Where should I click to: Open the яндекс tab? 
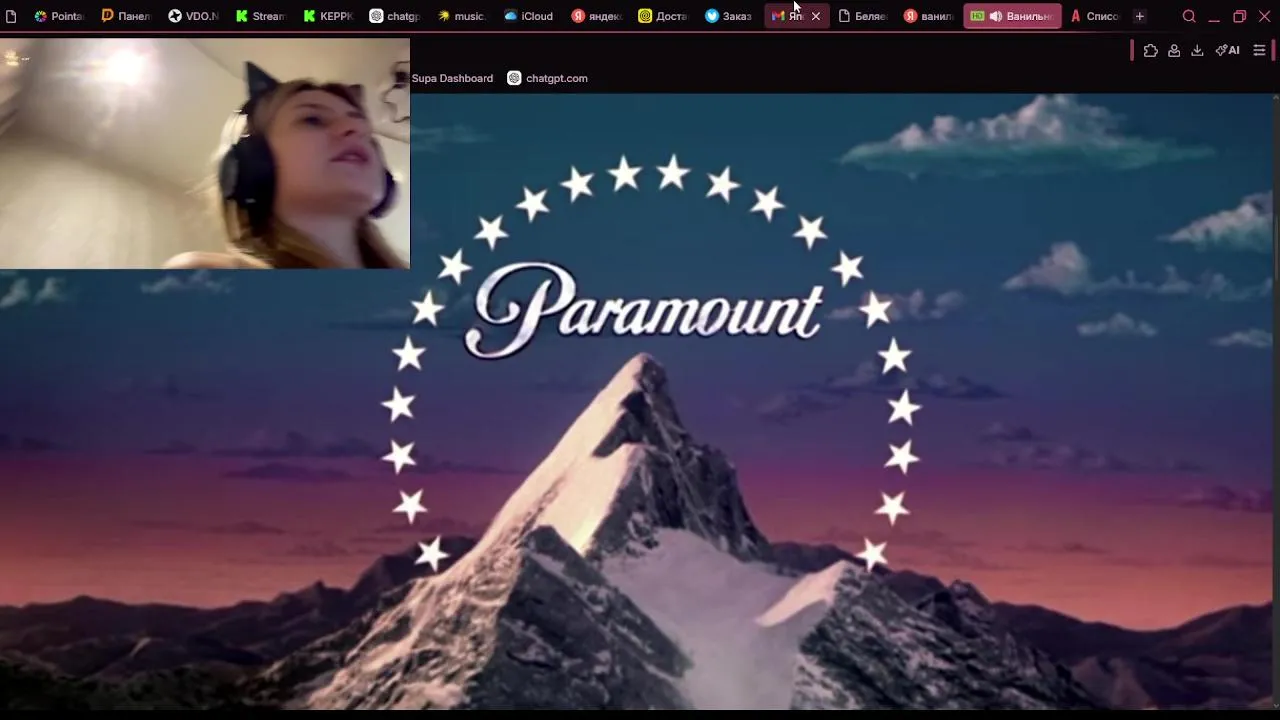pyautogui.click(x=597, y=16)
